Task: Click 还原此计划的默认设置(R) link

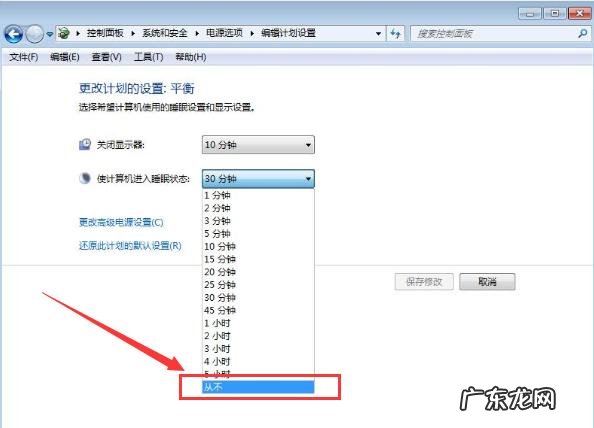Action: point(130,246)
